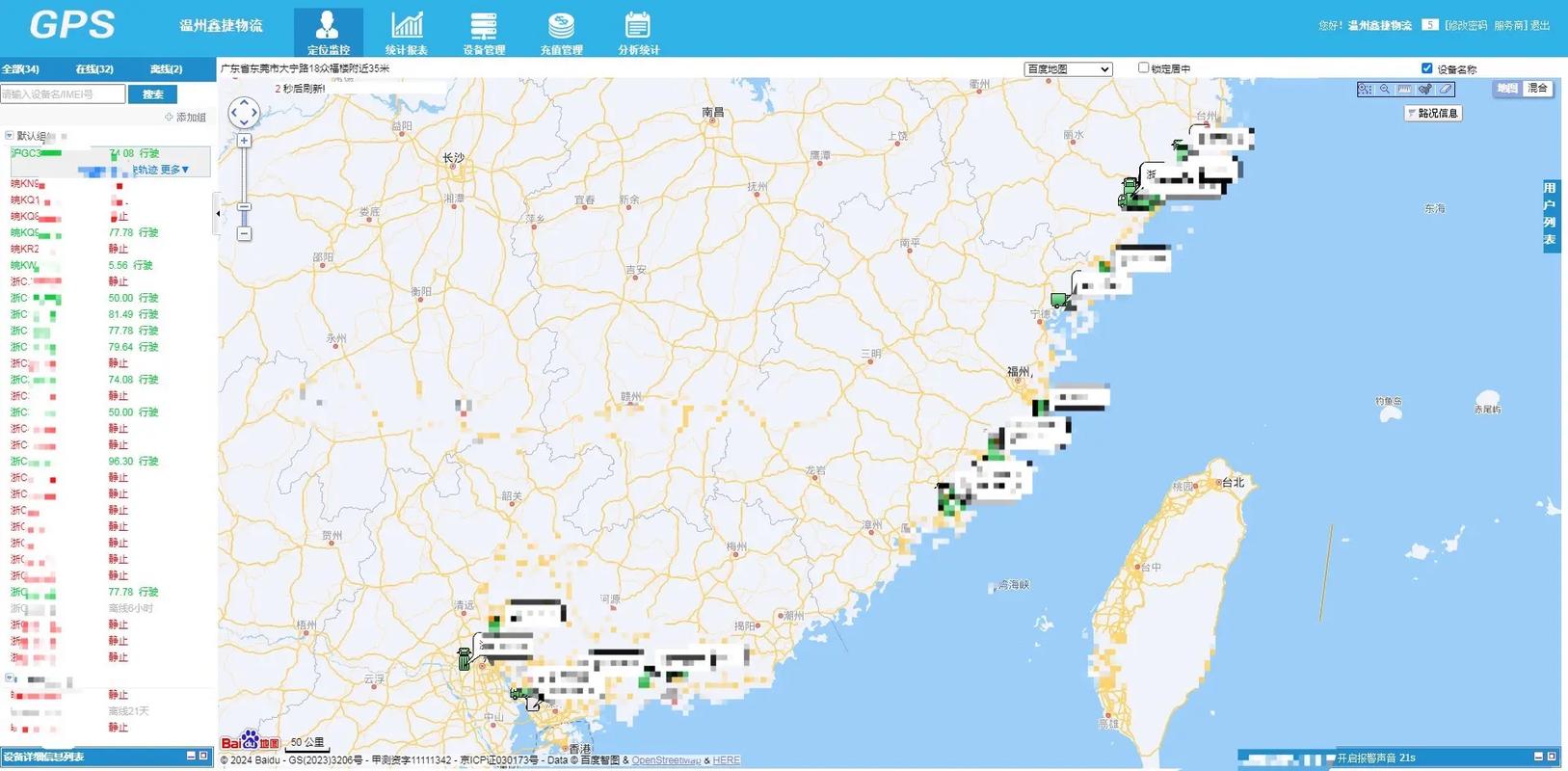This screenshot has height=771, width=1568.
Task: Uncheck the 设备名称 device name checkbox
Action: pos(1426,68)
